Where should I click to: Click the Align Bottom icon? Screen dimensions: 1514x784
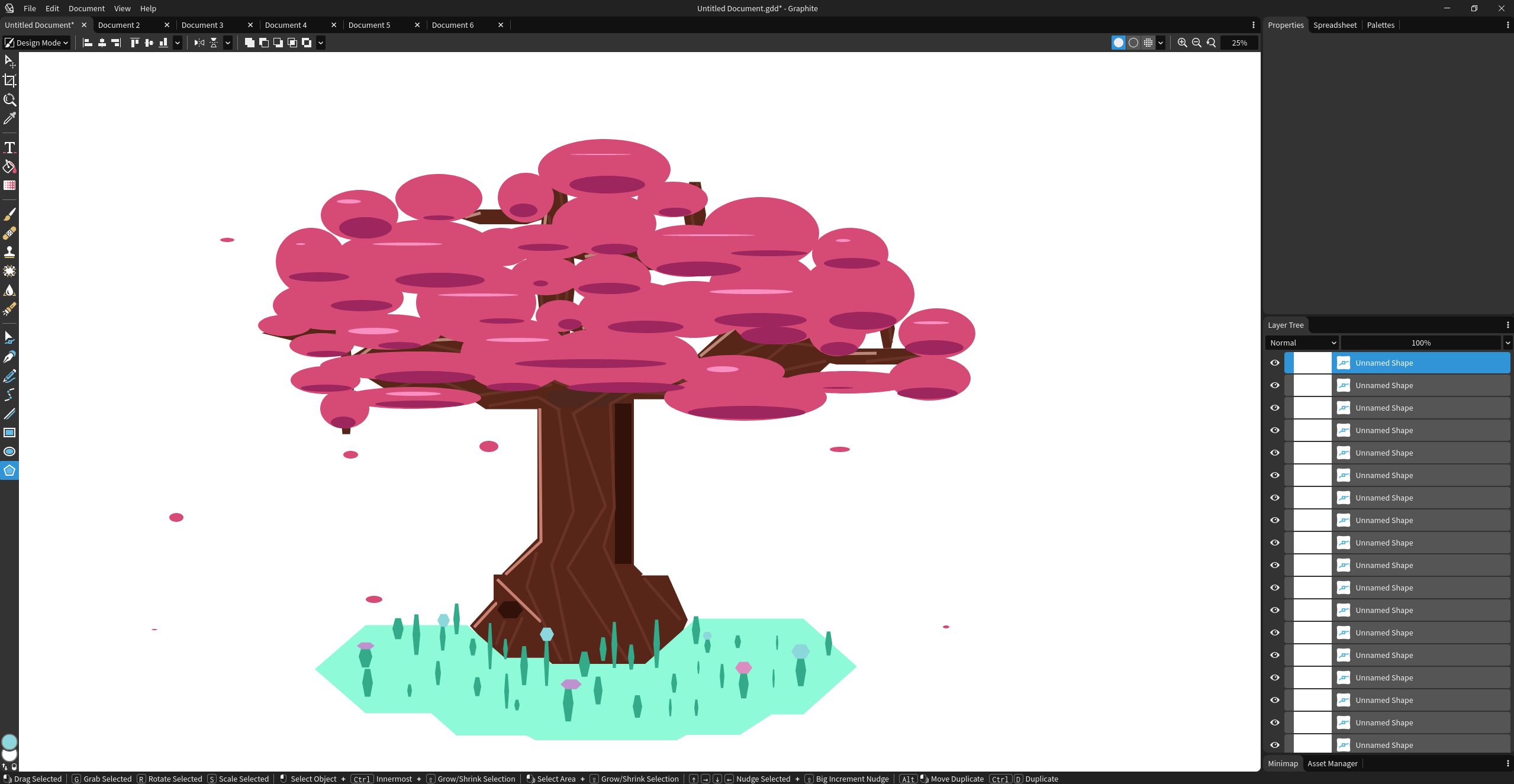click(x=163, y=43)
